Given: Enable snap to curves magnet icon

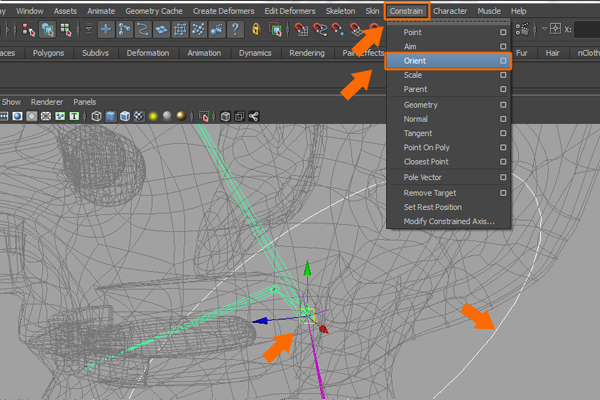Looking at the screenshot, I should point(320,29).
